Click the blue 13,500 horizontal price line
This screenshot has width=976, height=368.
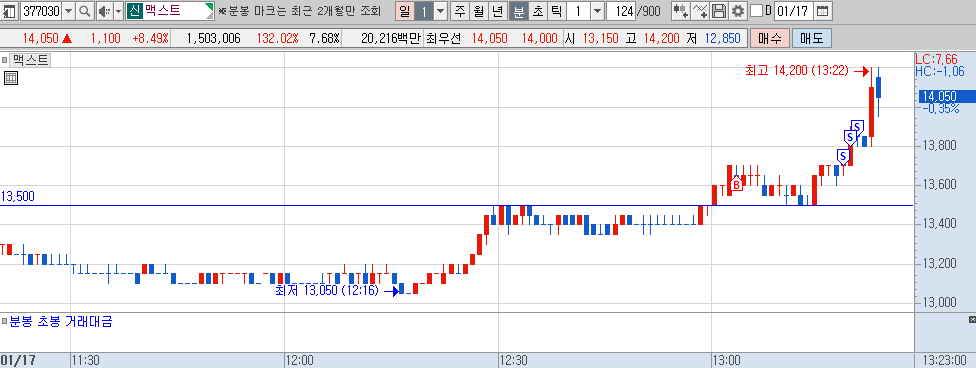[456, 205]
